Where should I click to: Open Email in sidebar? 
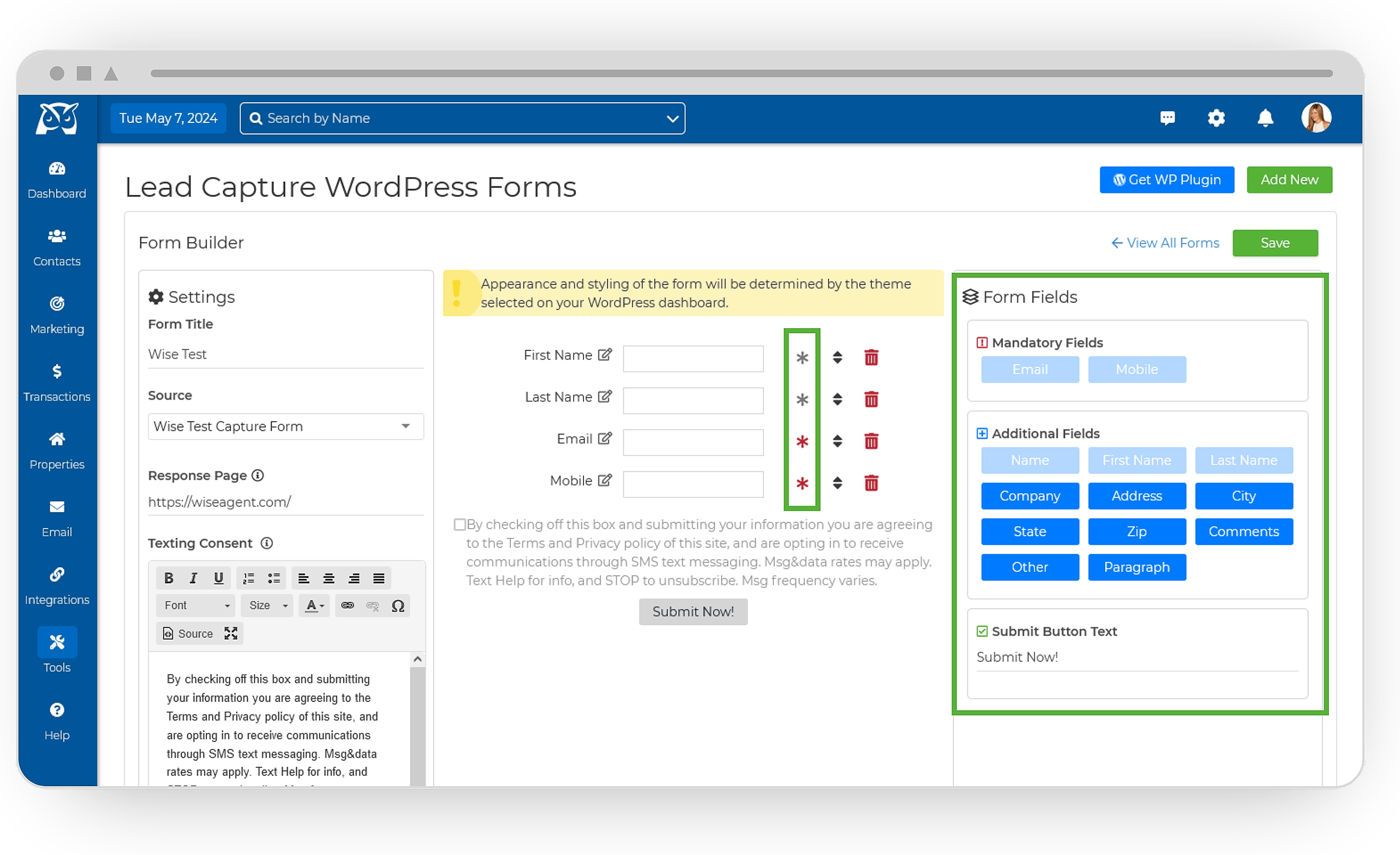tap(57, 518)
